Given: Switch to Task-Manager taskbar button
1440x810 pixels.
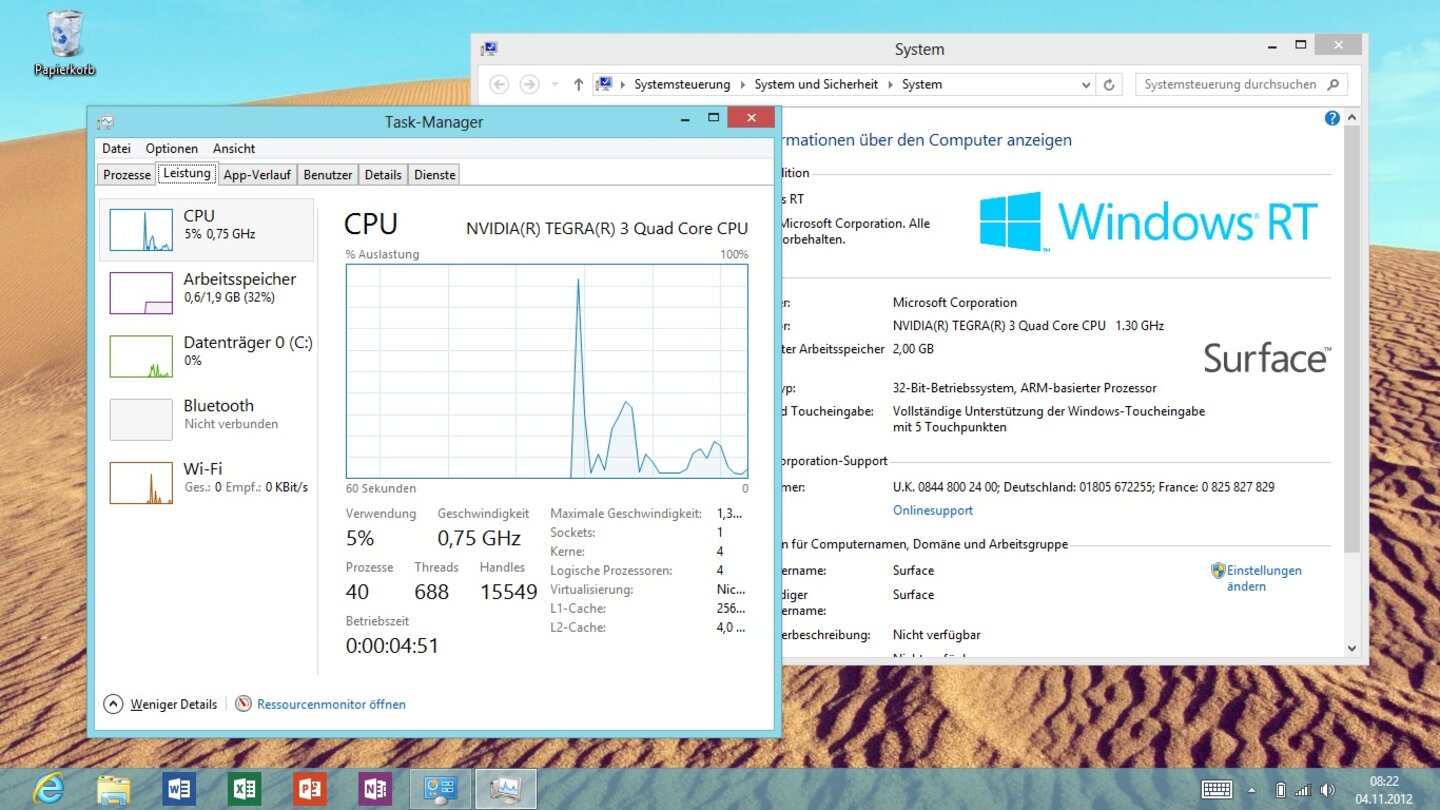Looking at the screenshot, I should pyautogui.click(x=506, y=789).
